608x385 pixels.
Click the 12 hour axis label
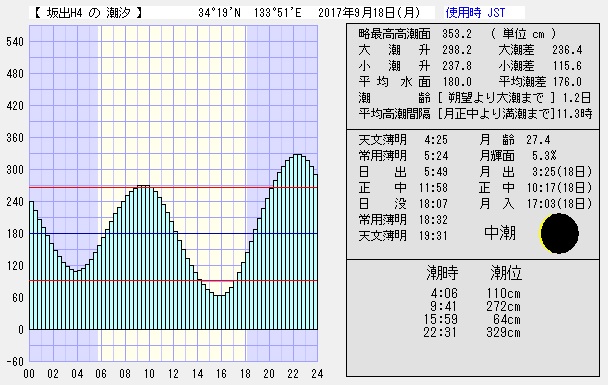tap(173, 374)
